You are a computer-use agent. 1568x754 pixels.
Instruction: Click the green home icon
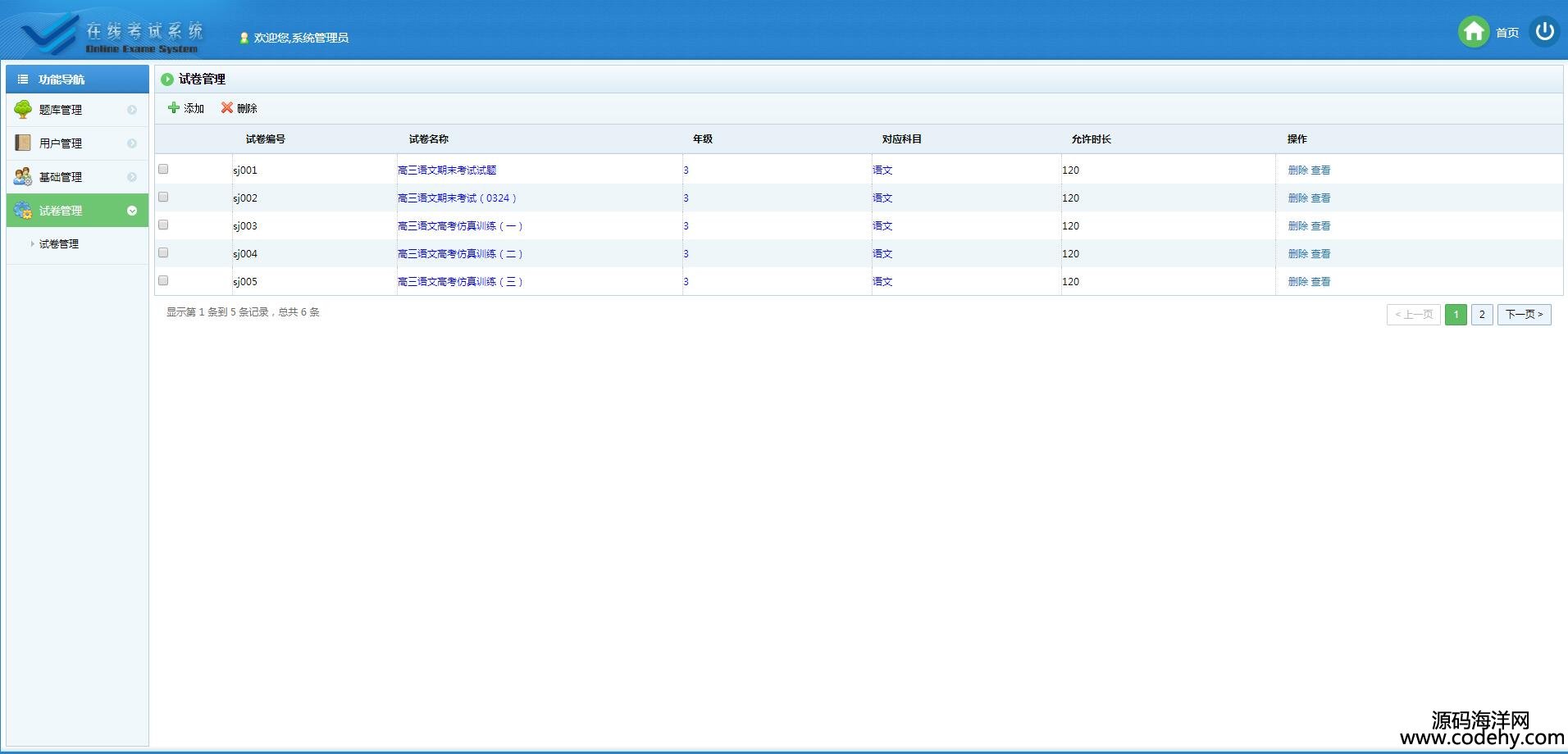pos(1473,32)
